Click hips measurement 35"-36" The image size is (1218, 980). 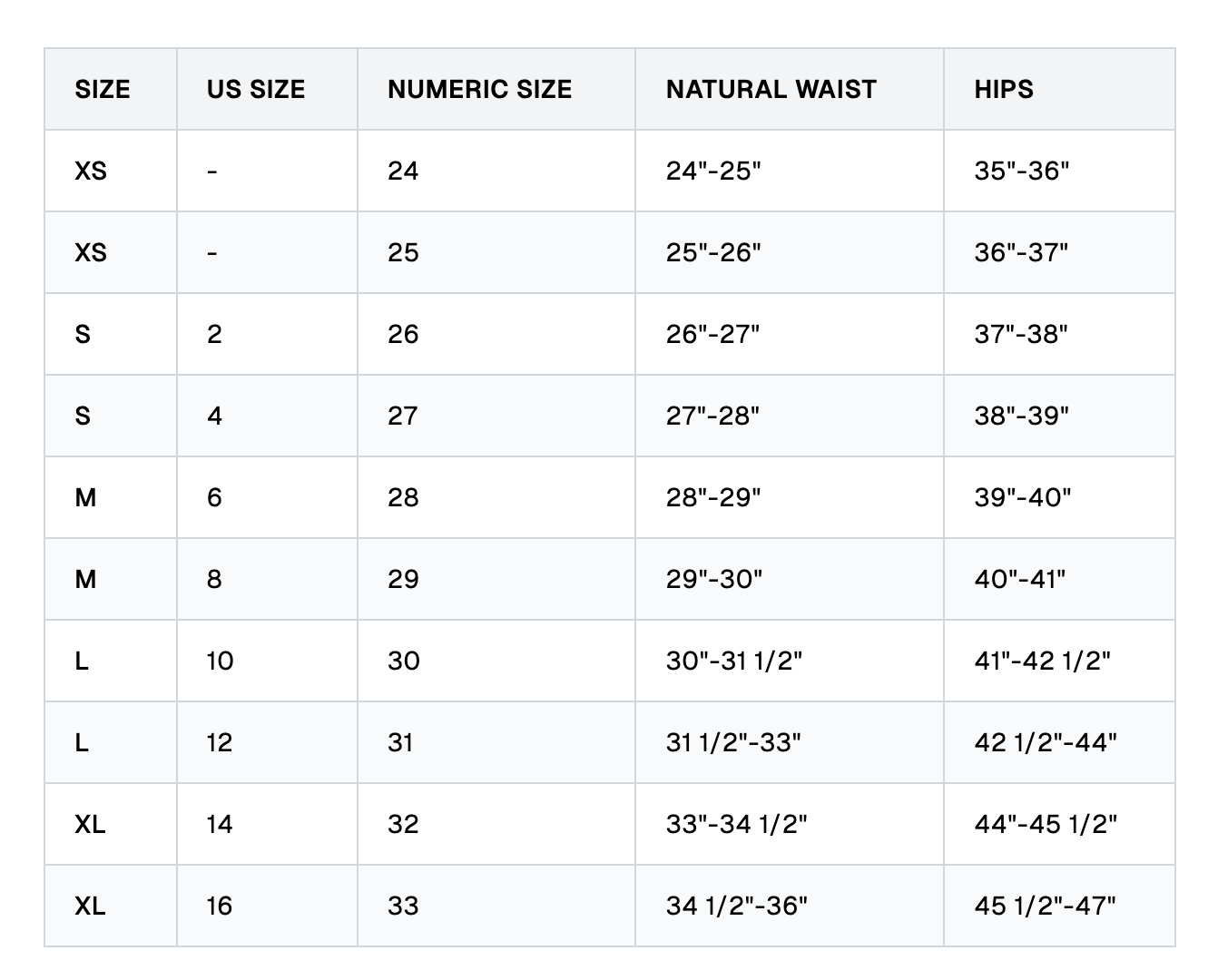[x=1022, y=171]
